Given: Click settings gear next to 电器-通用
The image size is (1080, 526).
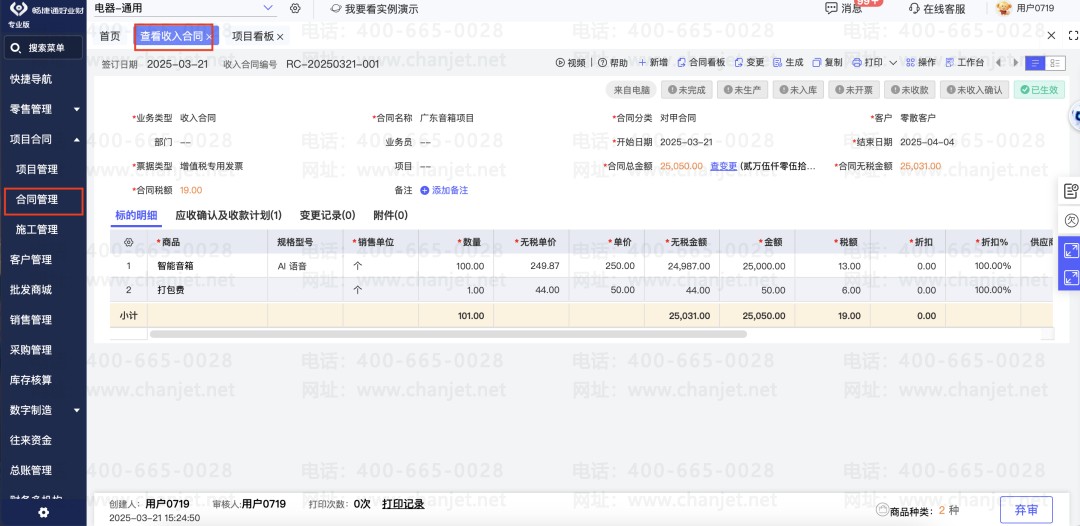Looking at the screenshot, I should pos(295,8).
